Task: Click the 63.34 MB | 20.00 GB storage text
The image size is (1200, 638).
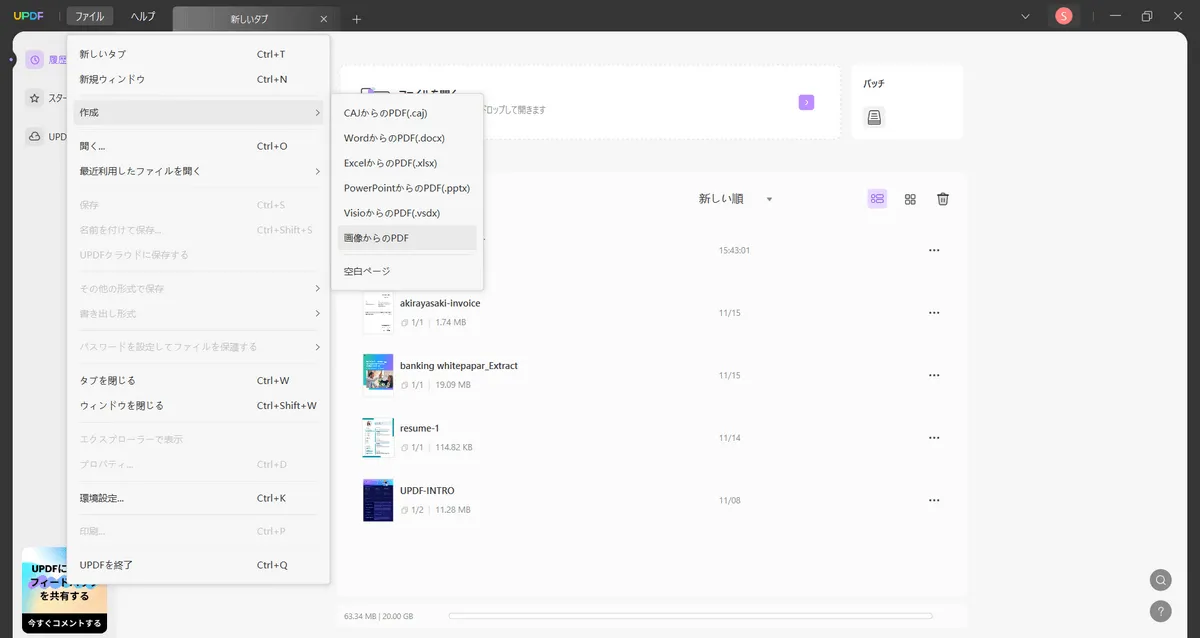Action: (x=378, y=616)
